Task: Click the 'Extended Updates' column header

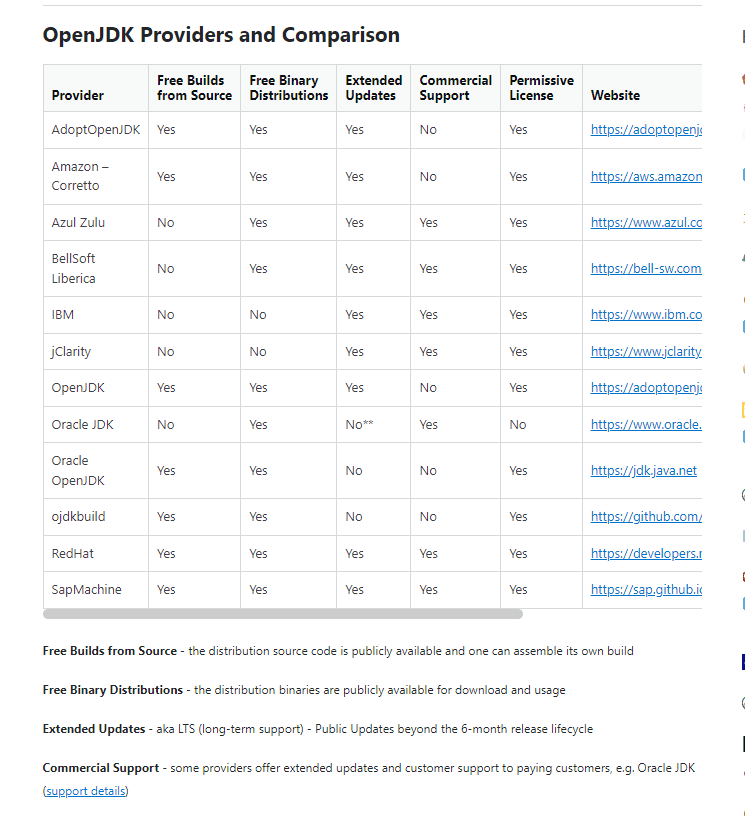Action: tap(373, 88)
